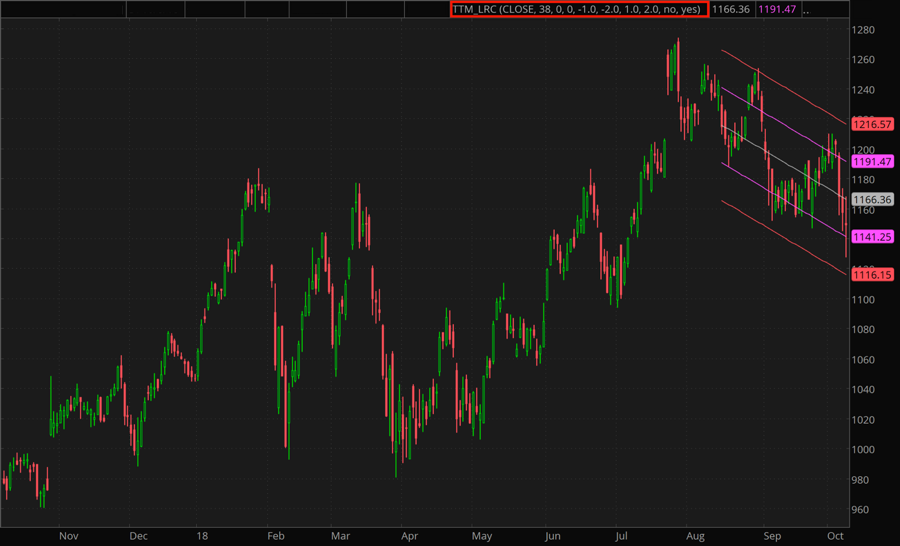This screenshot has height=546, width=900.
Task: Click the TTM_LRC study label in header
Action: [578, 9]
